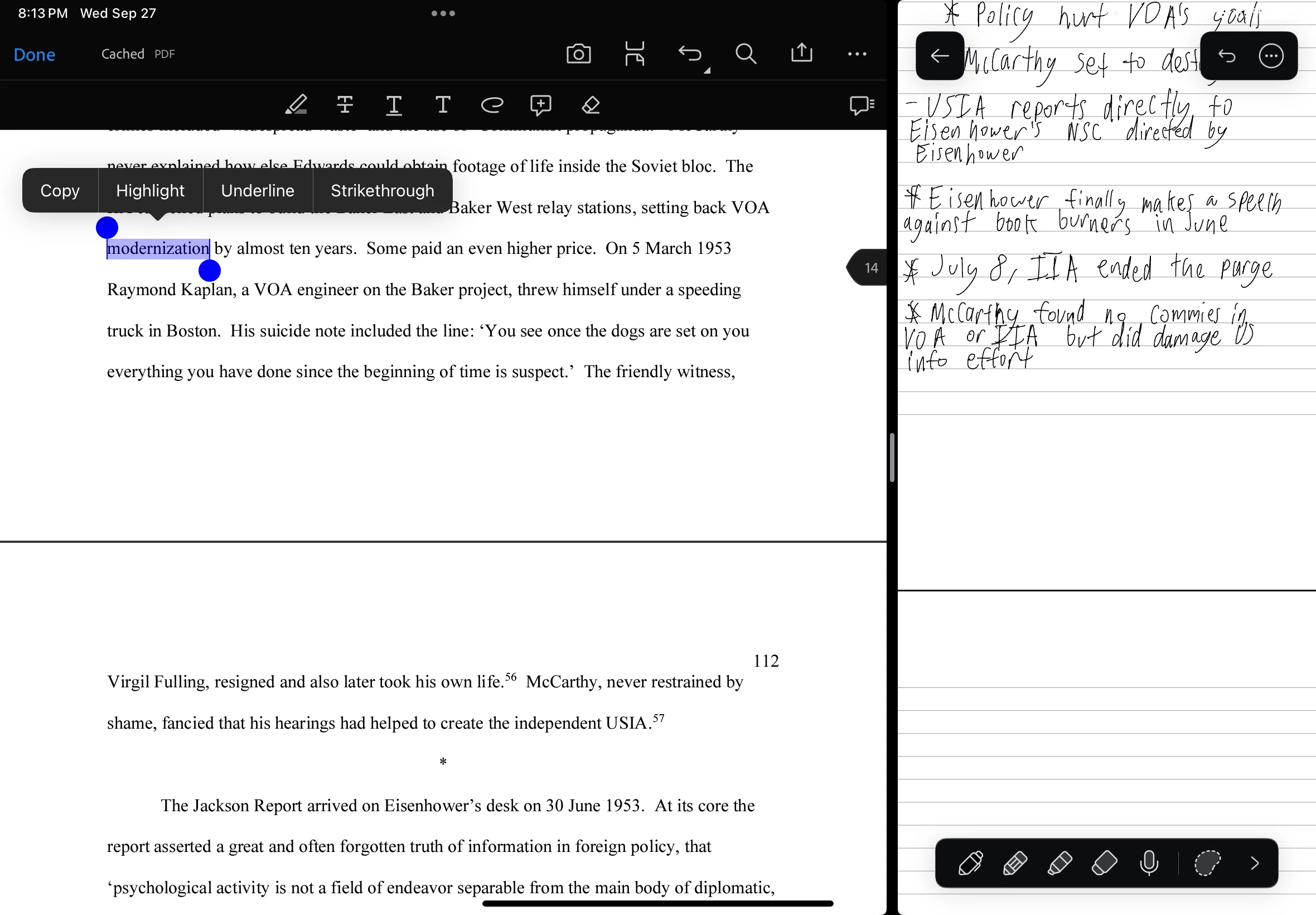Select the underline annotation tool
The height and width of the screenshot is (915, 1316).
(394, 105)
